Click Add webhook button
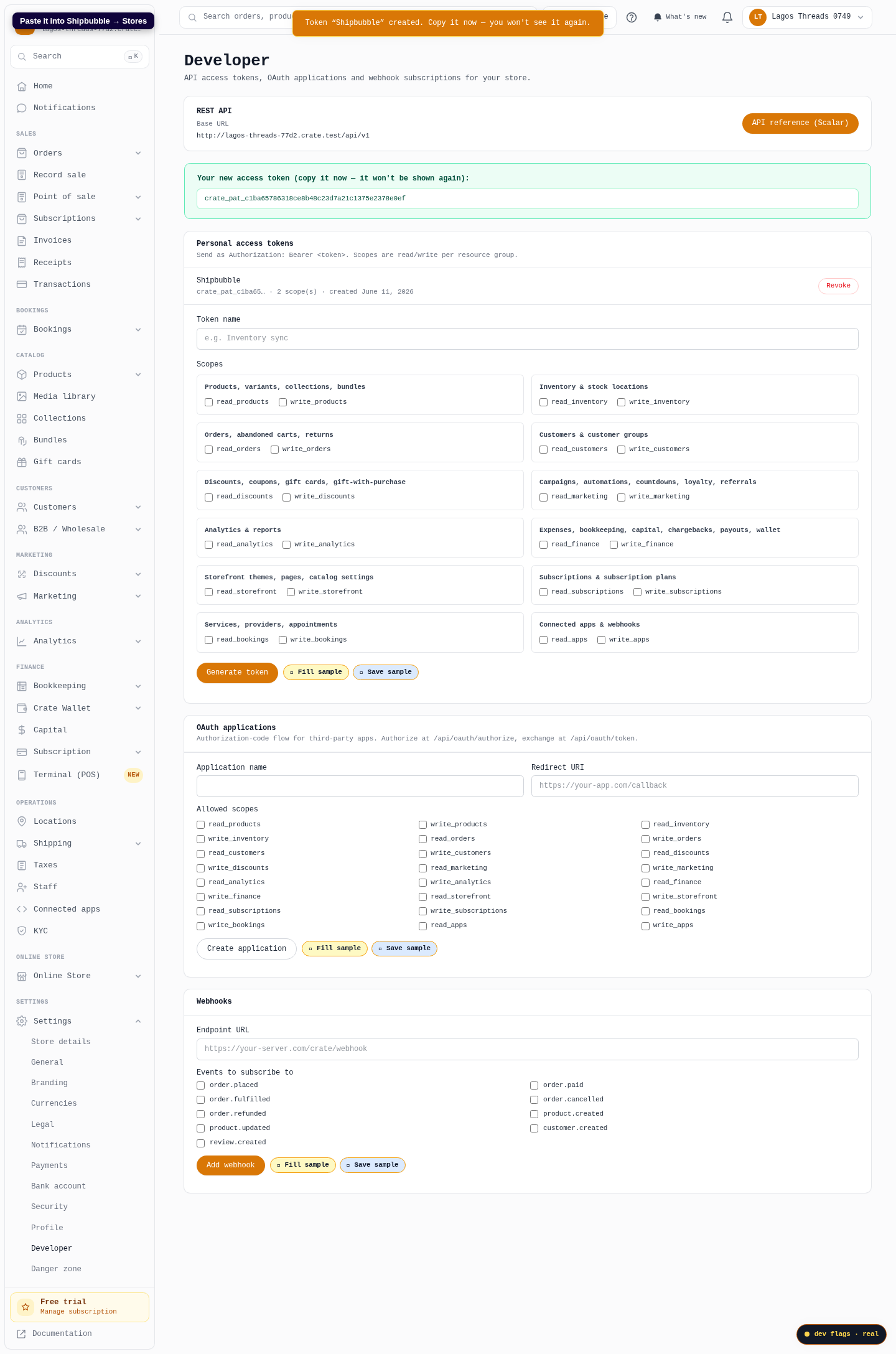The height and width of the screenshot is (1354, 896). [x=230, y=1165]
